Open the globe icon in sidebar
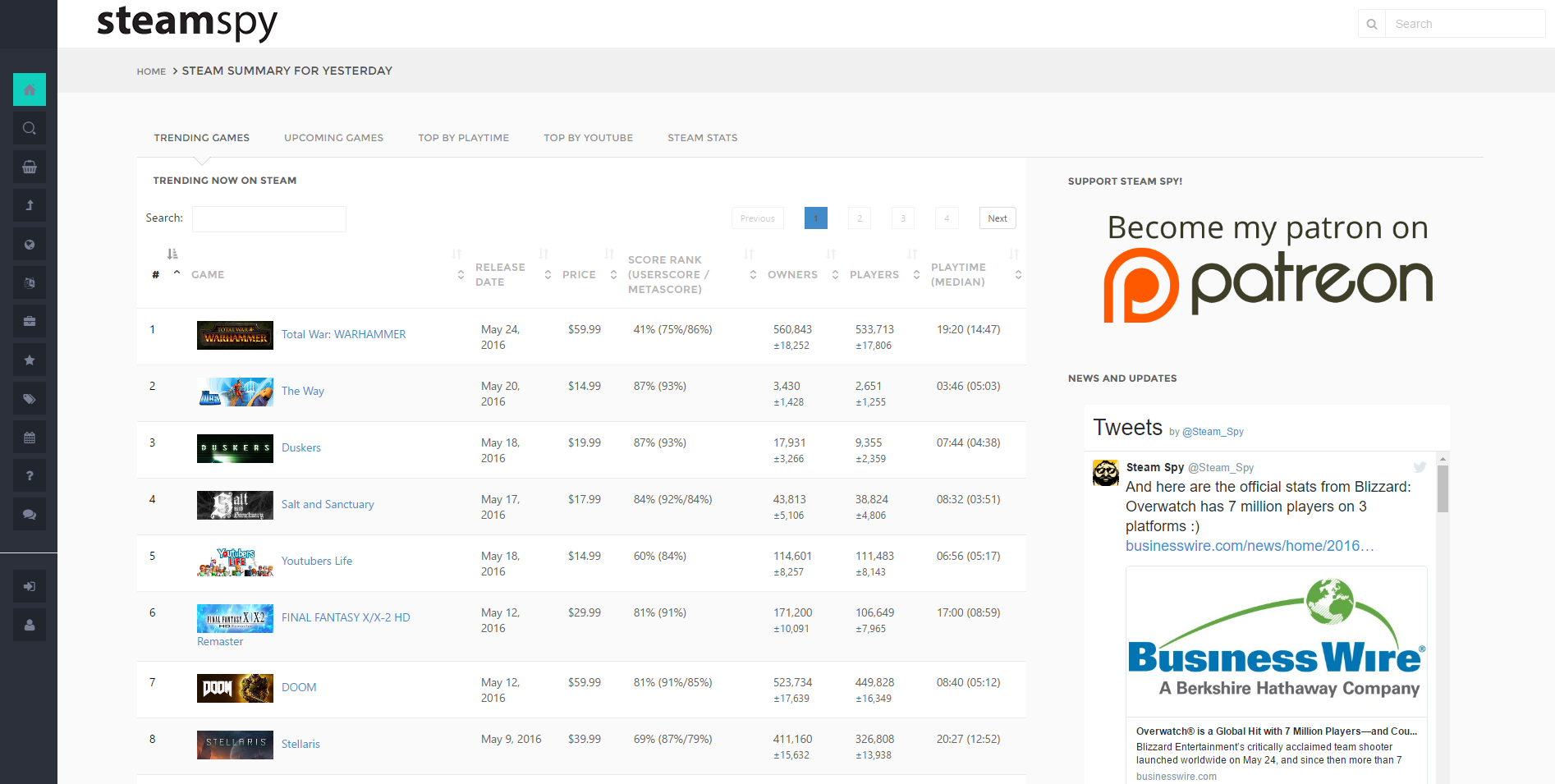 click(30, 244)
